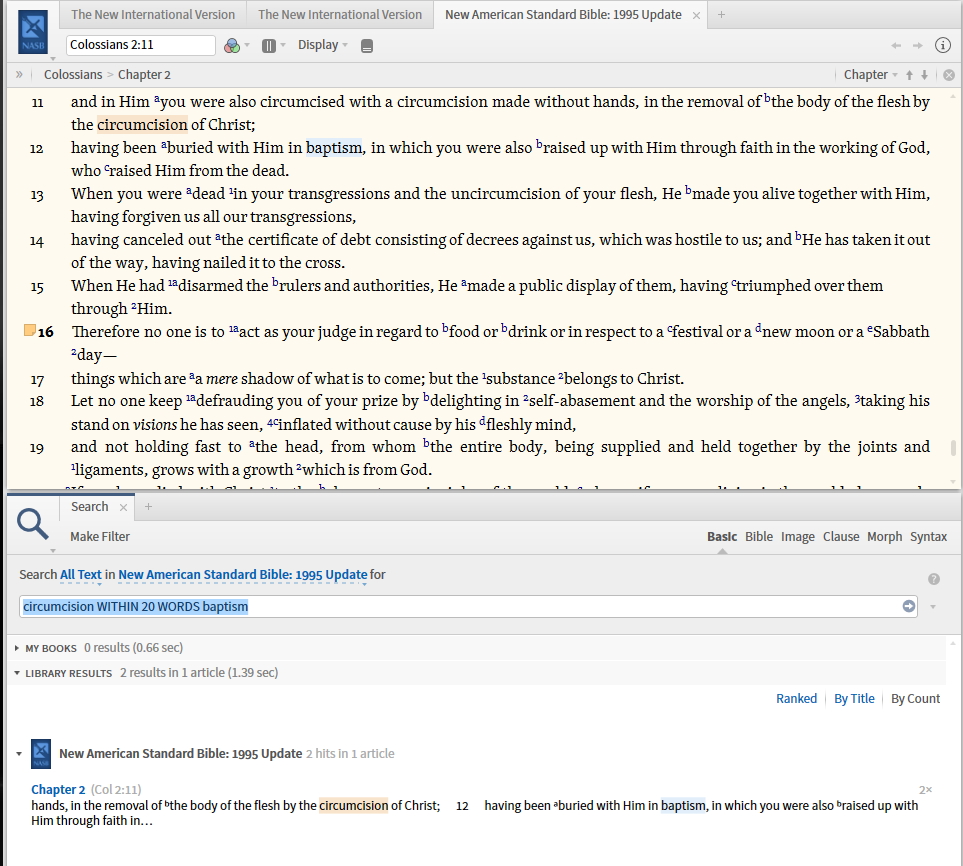The height and width of the screenshot is (866, 963).
Task: Click the Chapter 2 breadcrumb
Action: (x=144, y=74)
